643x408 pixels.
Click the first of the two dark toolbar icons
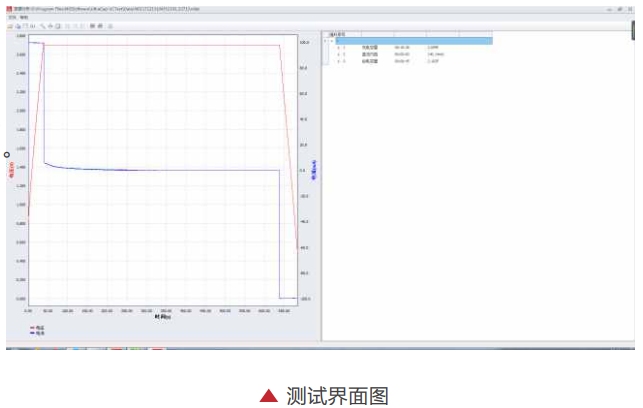92,25
